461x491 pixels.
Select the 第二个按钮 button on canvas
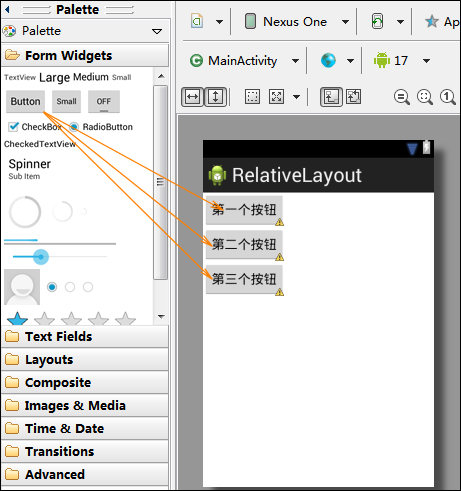[244, 245]
